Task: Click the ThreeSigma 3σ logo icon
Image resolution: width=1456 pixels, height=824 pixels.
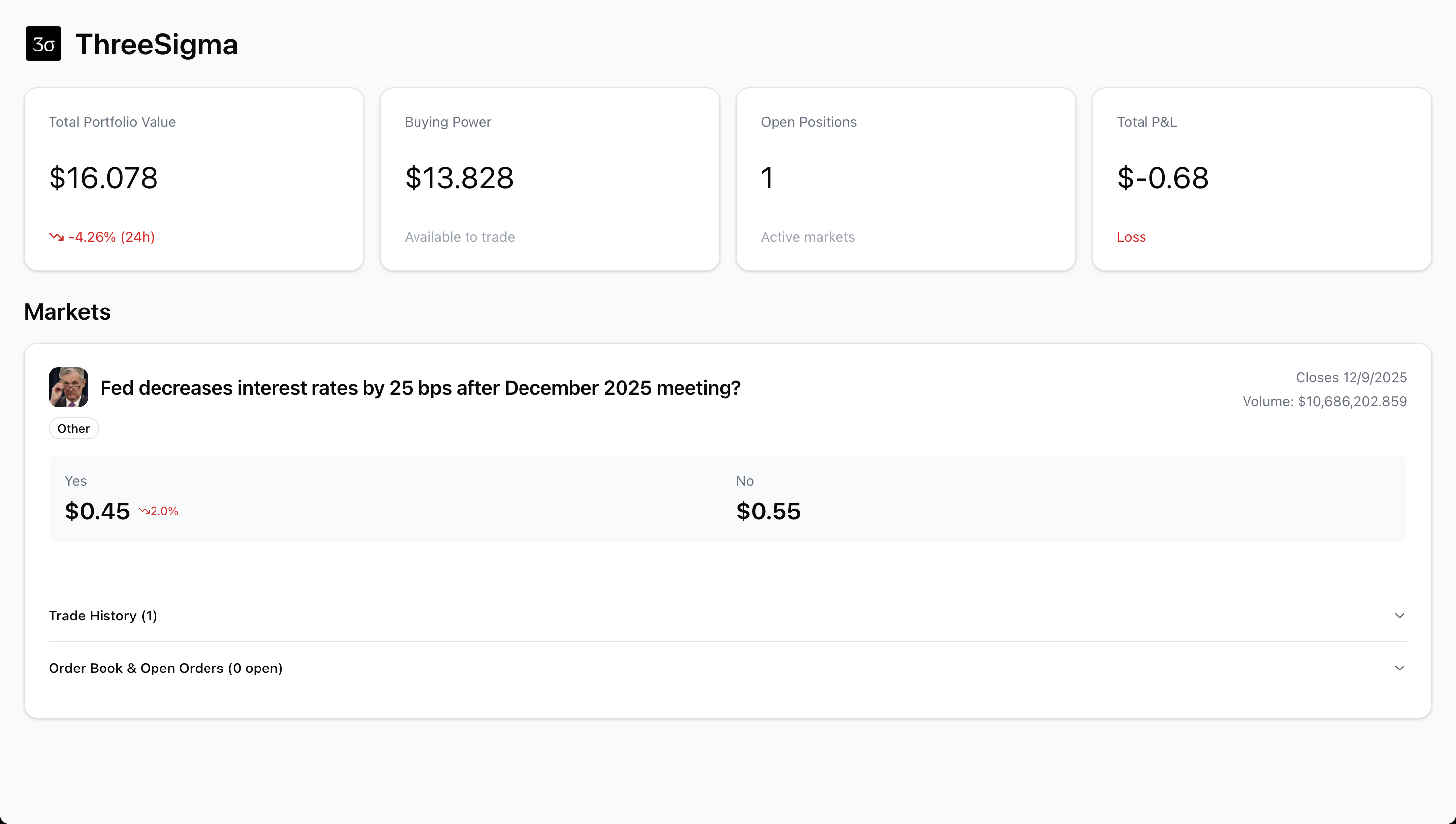Action: [x=44, y=44]
